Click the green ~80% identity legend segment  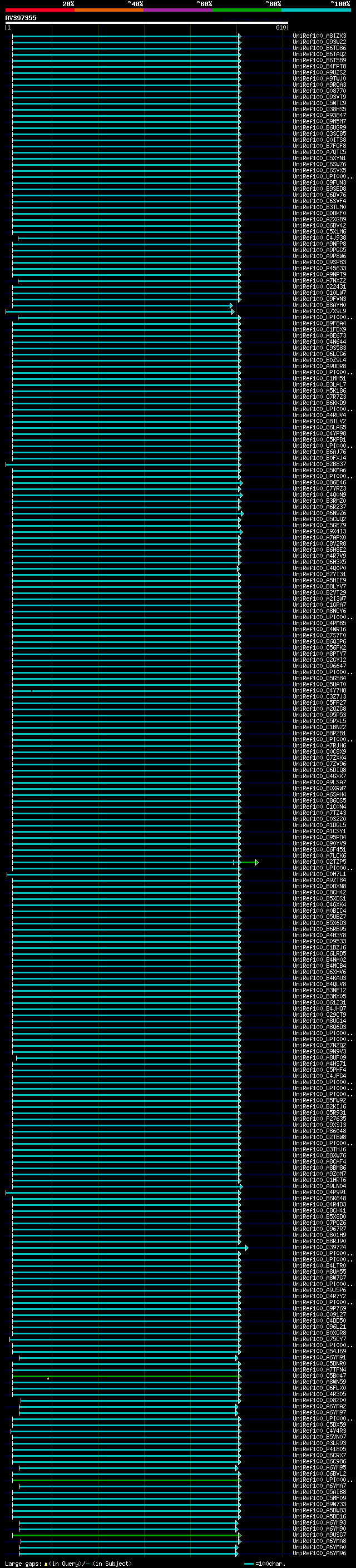[x=246, y=10]
